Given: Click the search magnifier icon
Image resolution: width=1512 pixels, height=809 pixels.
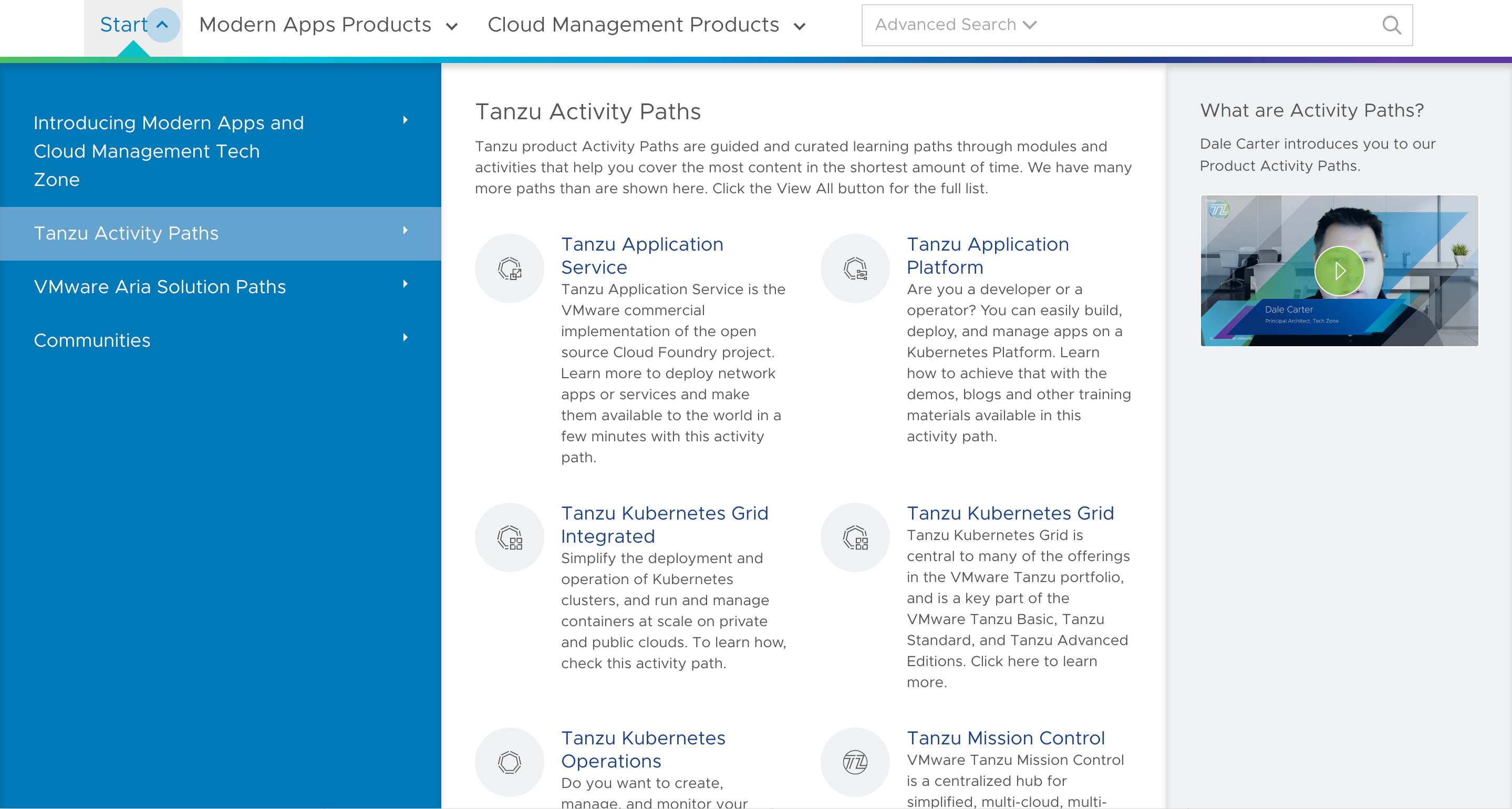Looking at the screenshot, I should (x=1391, y=25).
